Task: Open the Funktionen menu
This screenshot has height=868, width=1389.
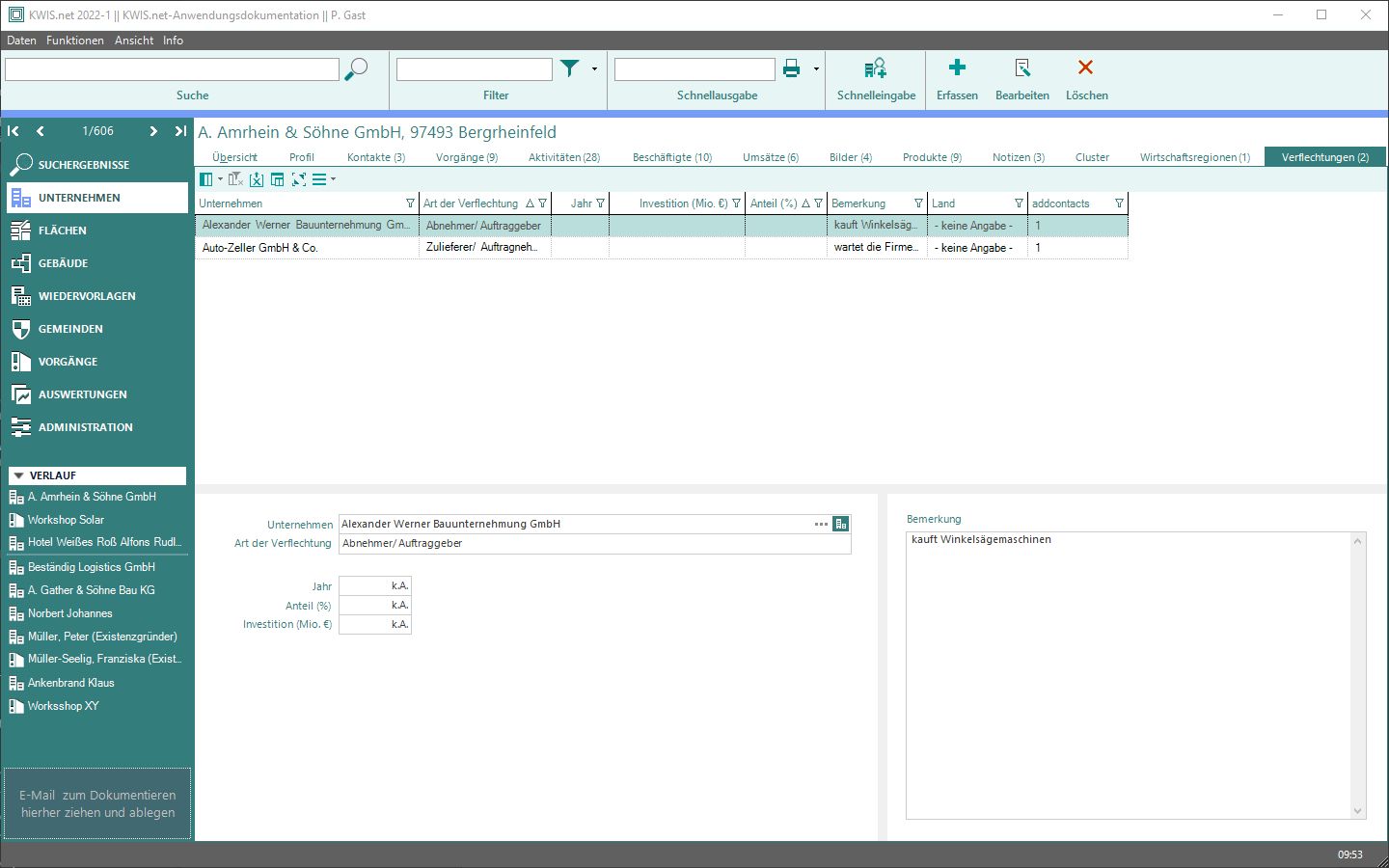Action: [x=75, y=41]
